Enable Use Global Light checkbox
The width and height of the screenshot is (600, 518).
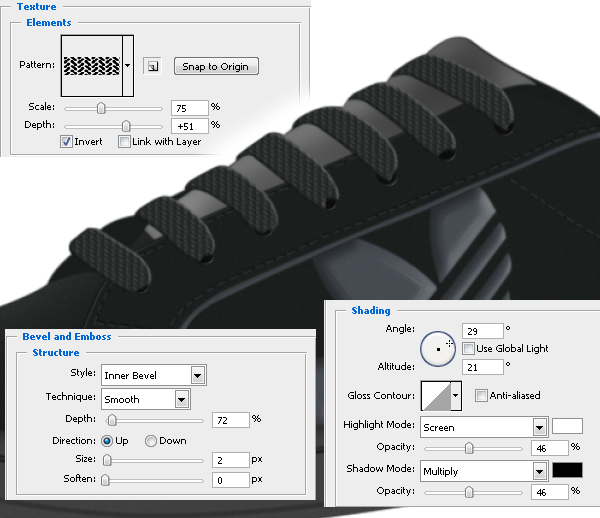[468, 349]
